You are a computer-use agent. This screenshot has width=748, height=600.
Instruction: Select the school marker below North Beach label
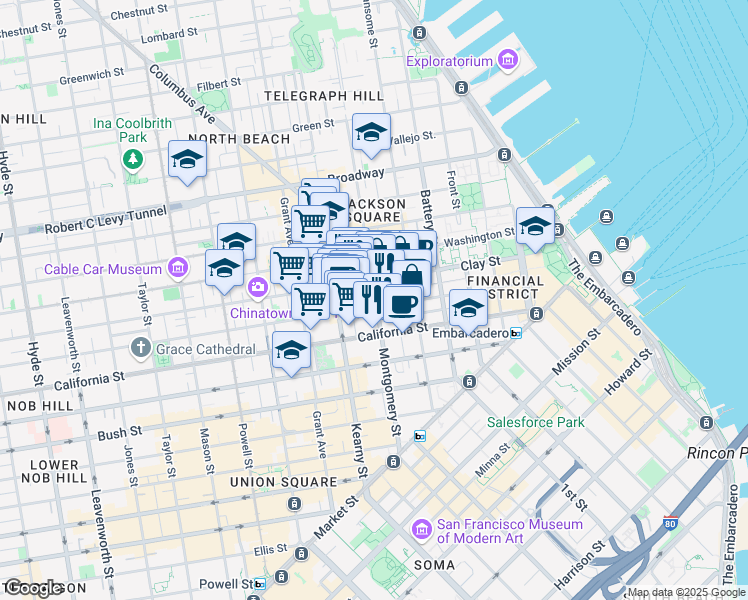pyautogui.click(x=187, y=161)
